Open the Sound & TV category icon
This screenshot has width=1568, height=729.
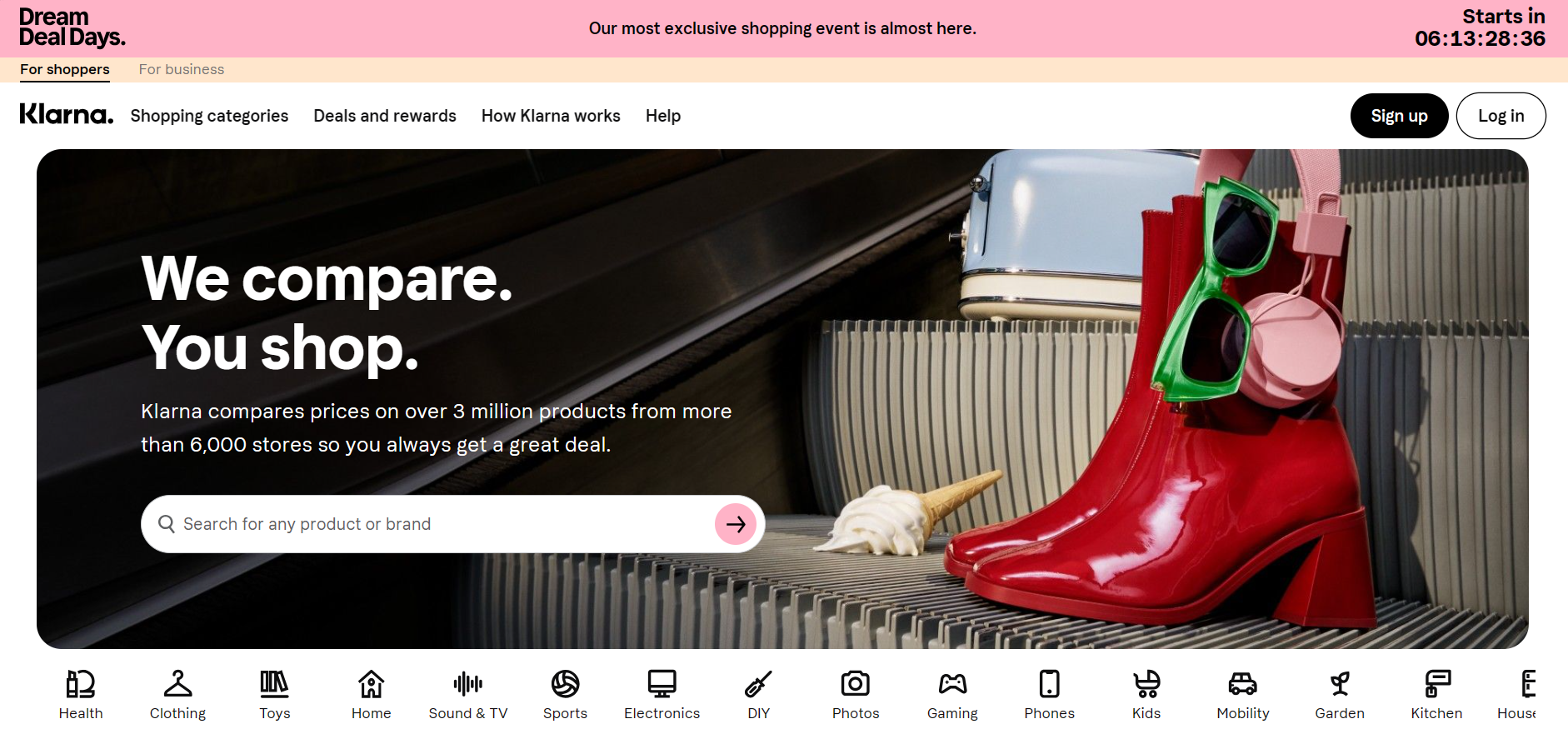click(x=468, y=684)
